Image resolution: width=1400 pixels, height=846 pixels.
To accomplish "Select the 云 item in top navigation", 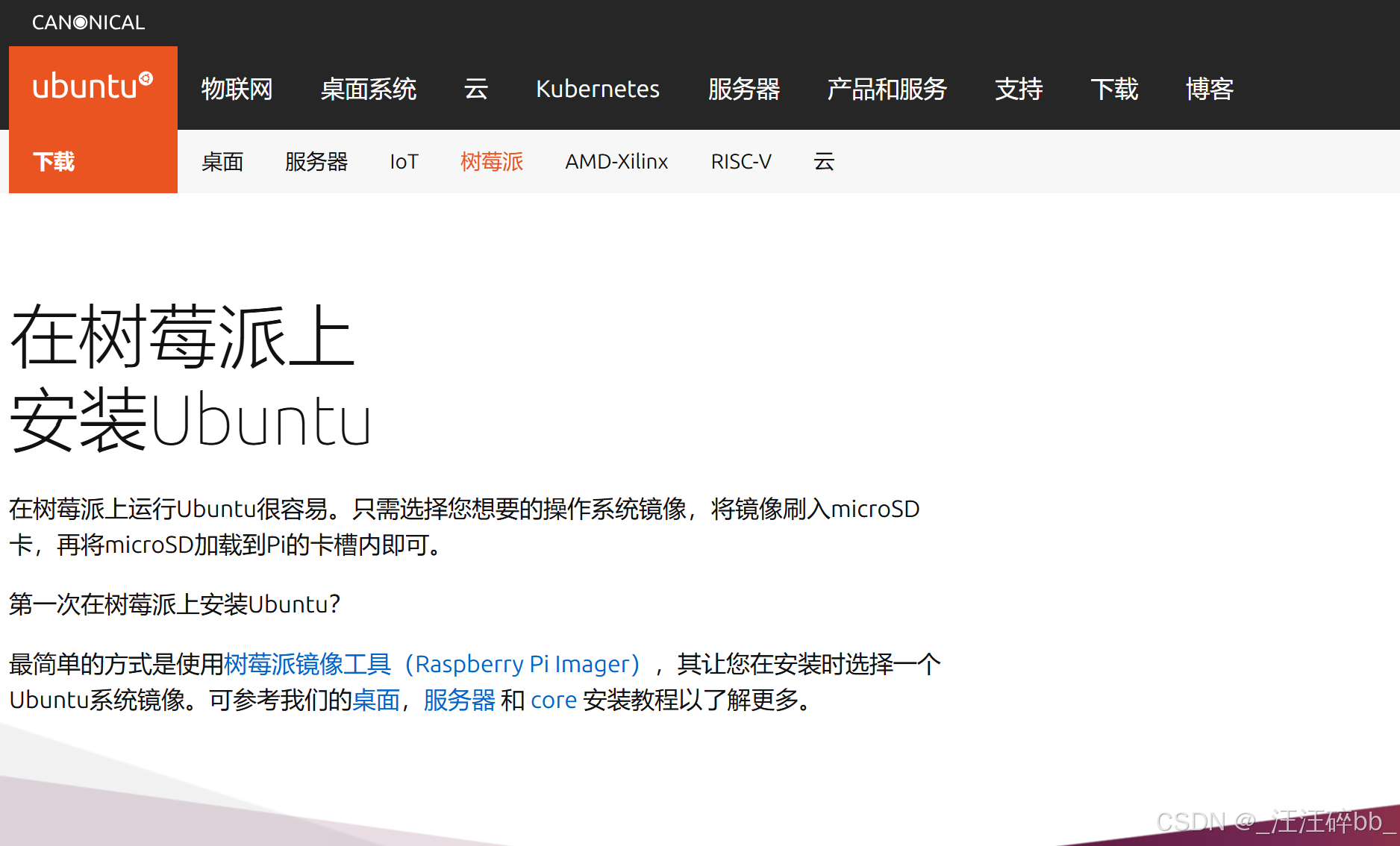I will click(475, 90).
